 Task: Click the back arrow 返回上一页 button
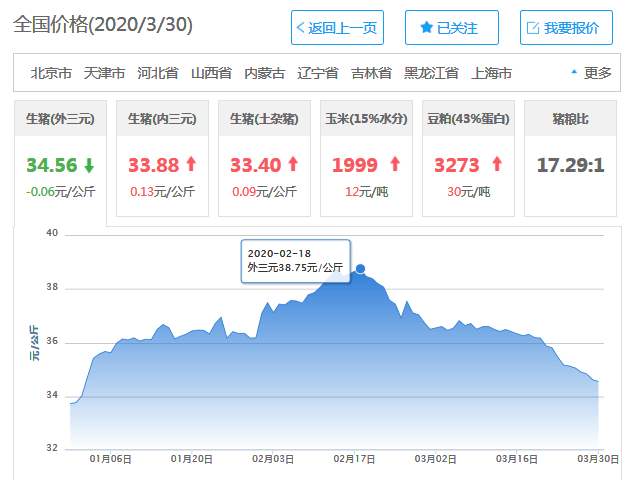tap(337, 28)
